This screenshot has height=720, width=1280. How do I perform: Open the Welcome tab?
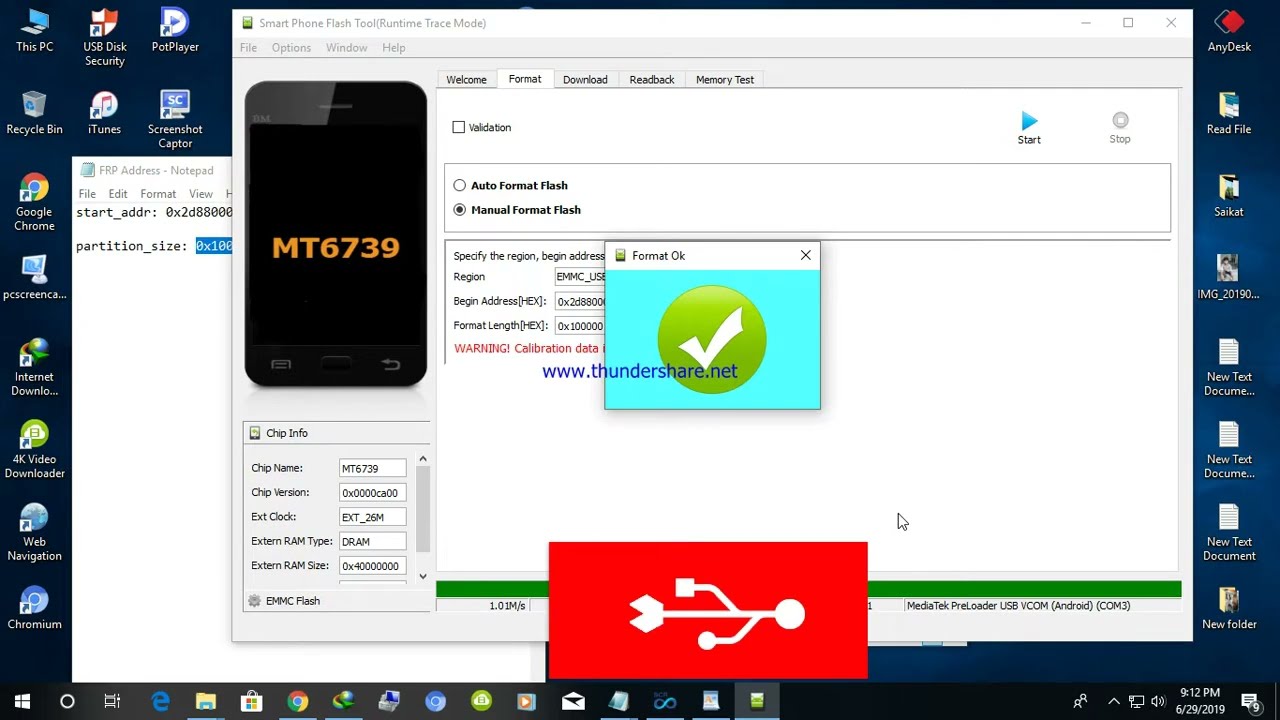466,80
